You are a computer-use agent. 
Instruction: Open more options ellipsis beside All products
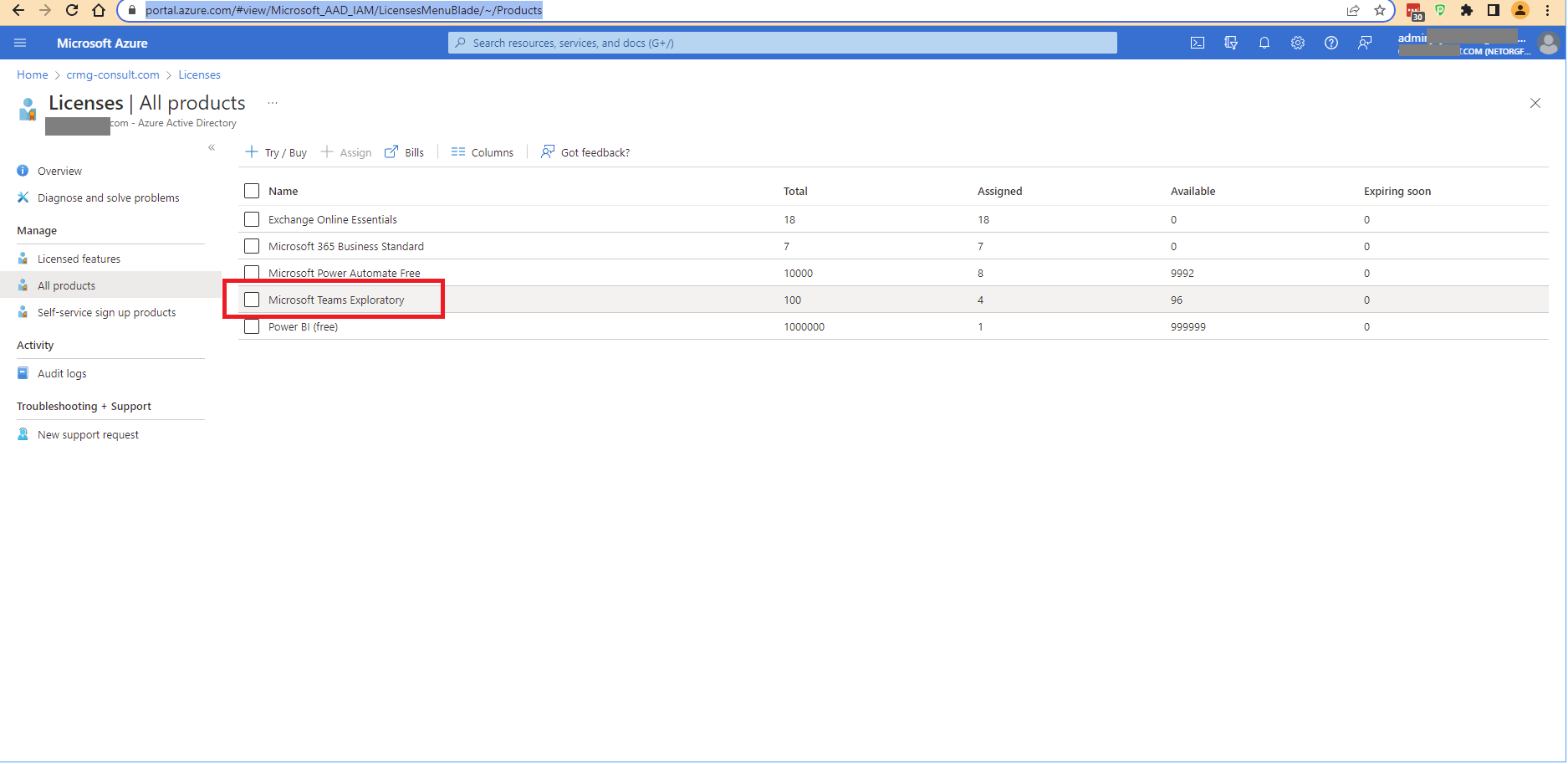pos(273,103)
